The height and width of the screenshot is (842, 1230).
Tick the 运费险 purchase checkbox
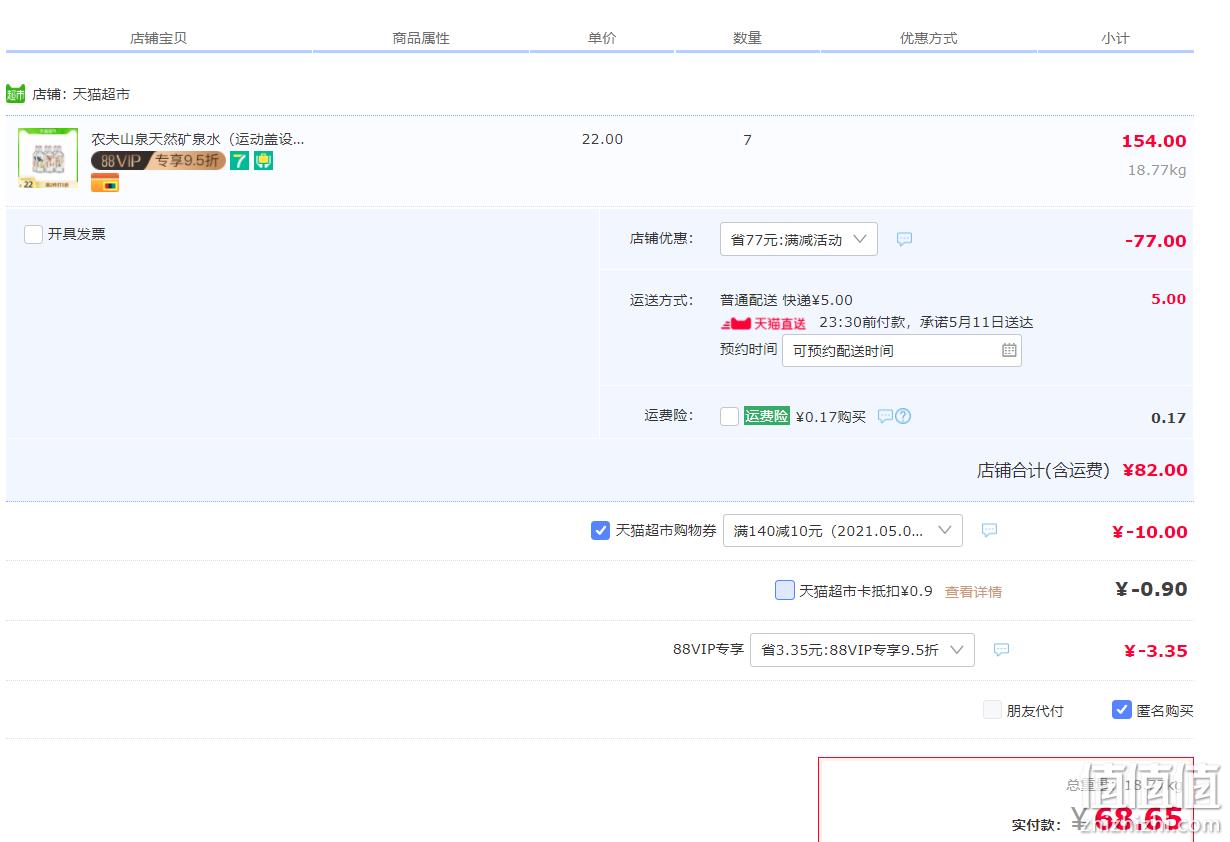pyautogui.click(x=729, y=416)
